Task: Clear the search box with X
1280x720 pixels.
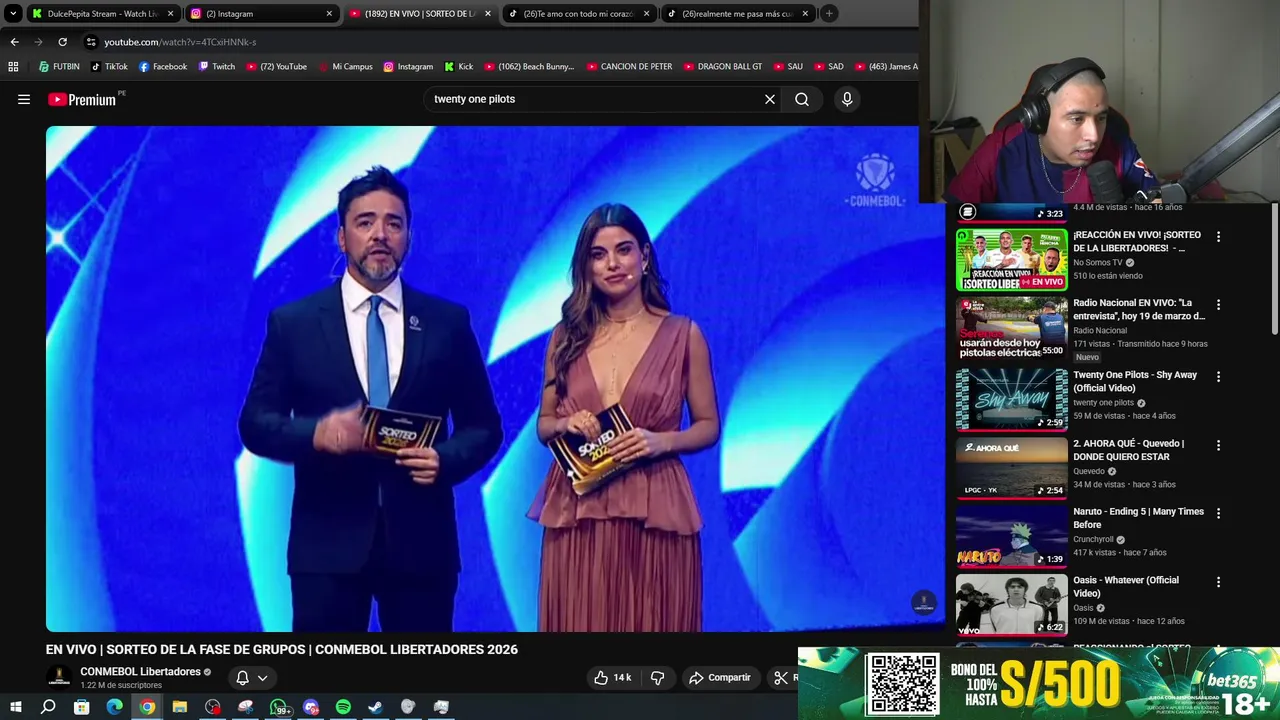Action: pos(770,99)
